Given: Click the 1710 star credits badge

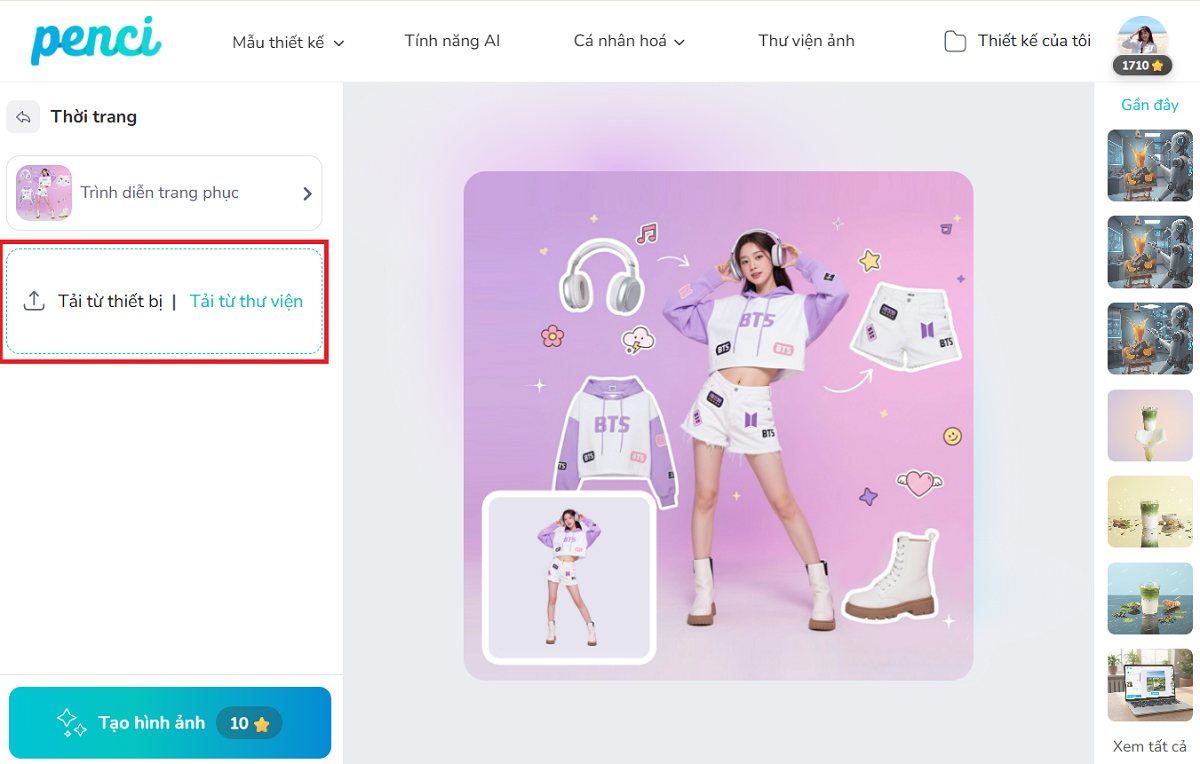Looking at the screenshot, I should (1142, 66).
